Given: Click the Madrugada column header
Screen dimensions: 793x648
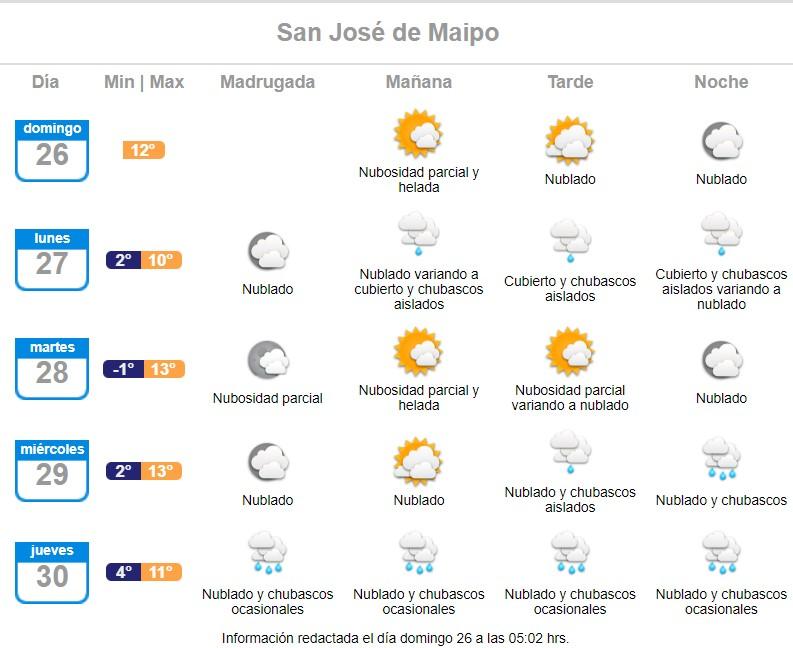Looking at the screenshot, I should click(267, 82).
